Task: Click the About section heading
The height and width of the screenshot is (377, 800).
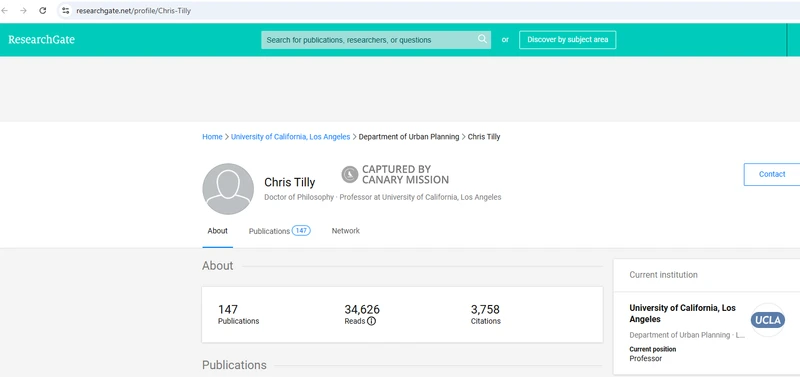Action: 217,266
